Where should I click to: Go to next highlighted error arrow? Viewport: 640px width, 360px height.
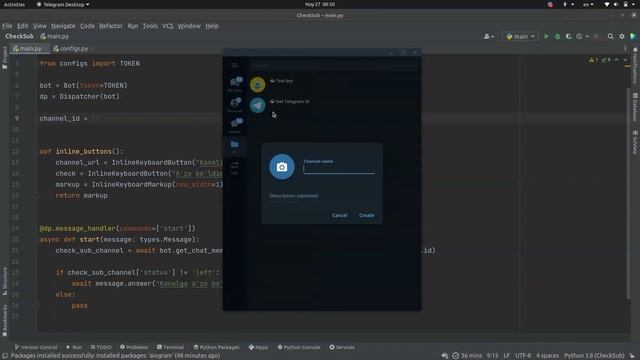point(625,60)
